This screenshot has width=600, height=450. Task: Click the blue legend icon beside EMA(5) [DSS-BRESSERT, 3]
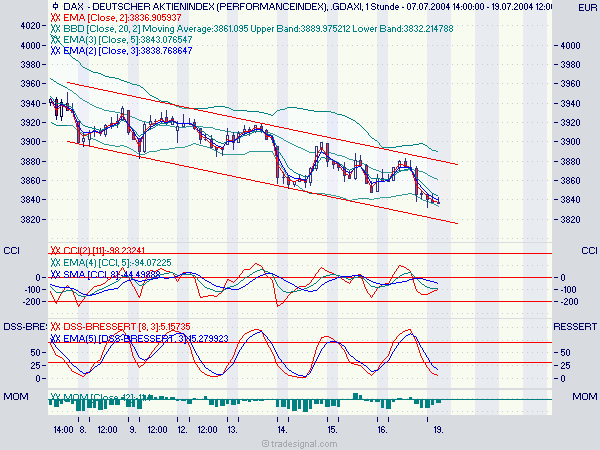[x=55, y=339]
